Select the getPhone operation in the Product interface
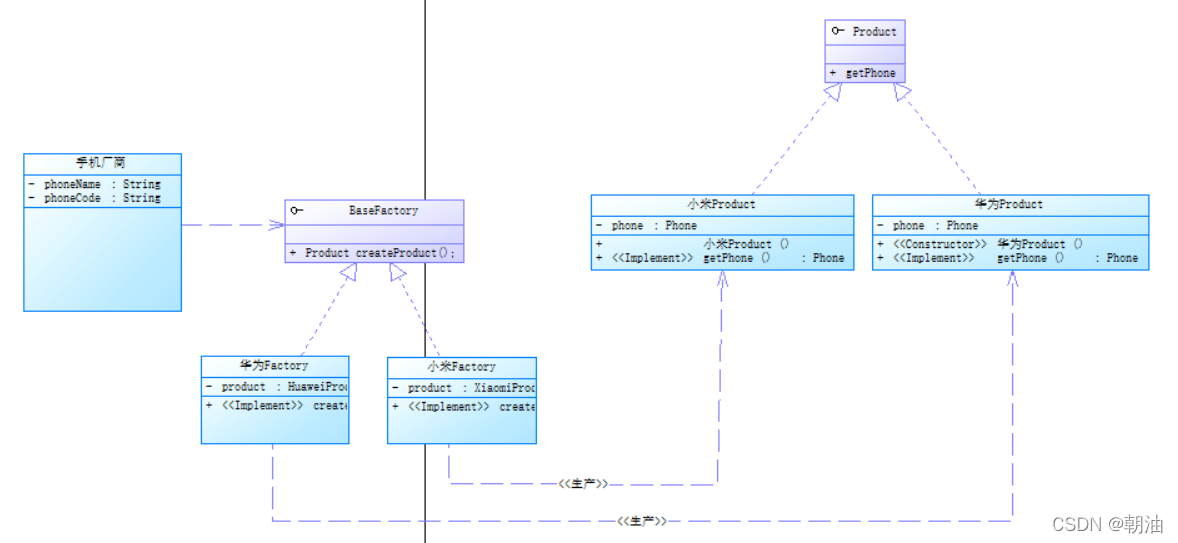This screenshot has width=1178, height=543. [863, 74]
